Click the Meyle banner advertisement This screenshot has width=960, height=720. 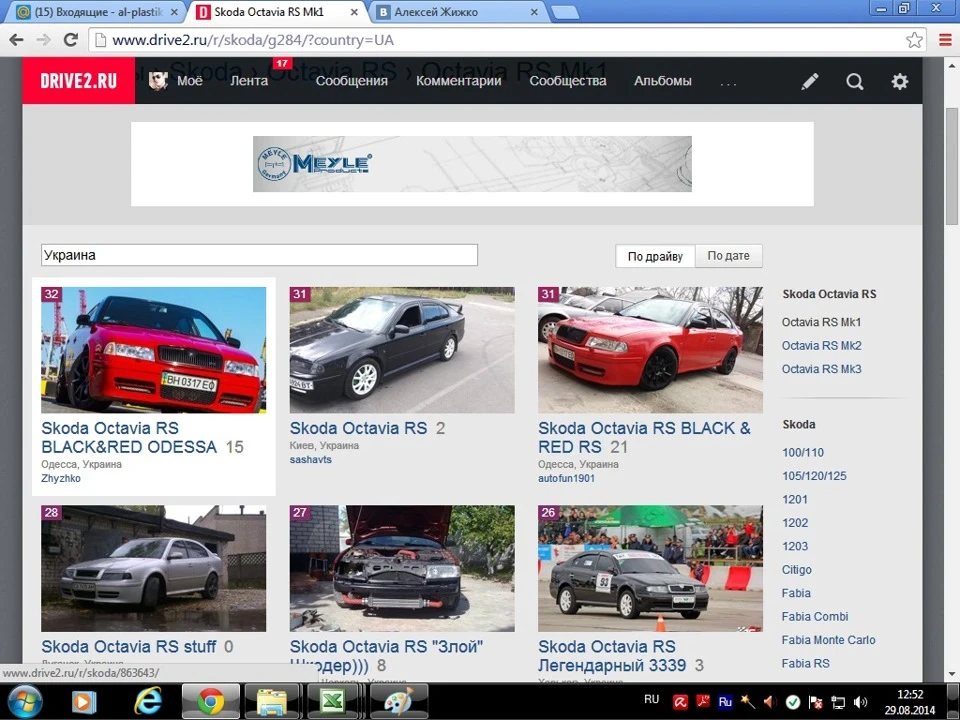472,164
